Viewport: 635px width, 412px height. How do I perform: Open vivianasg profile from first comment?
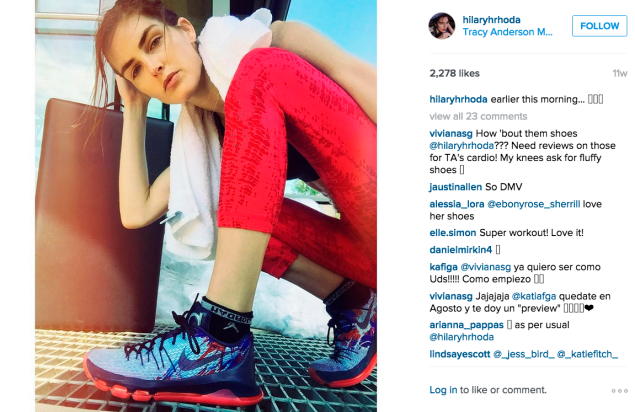(x=451, y=134)
